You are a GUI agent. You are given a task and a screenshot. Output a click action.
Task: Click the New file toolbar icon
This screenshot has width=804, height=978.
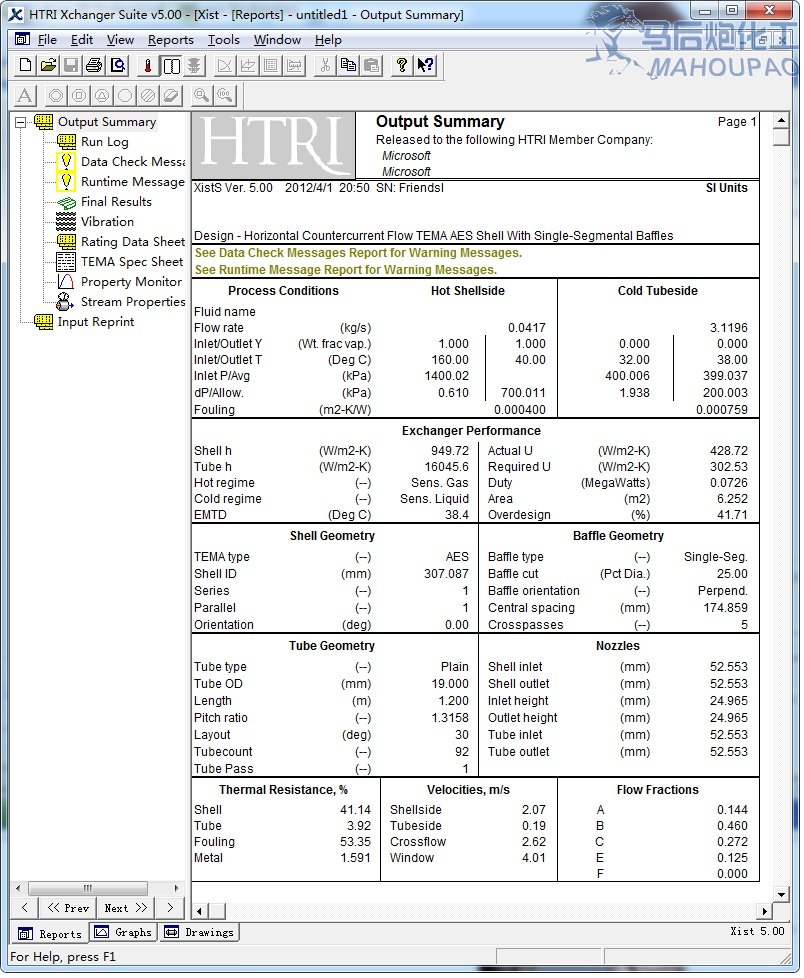click(x=25, y=65)
